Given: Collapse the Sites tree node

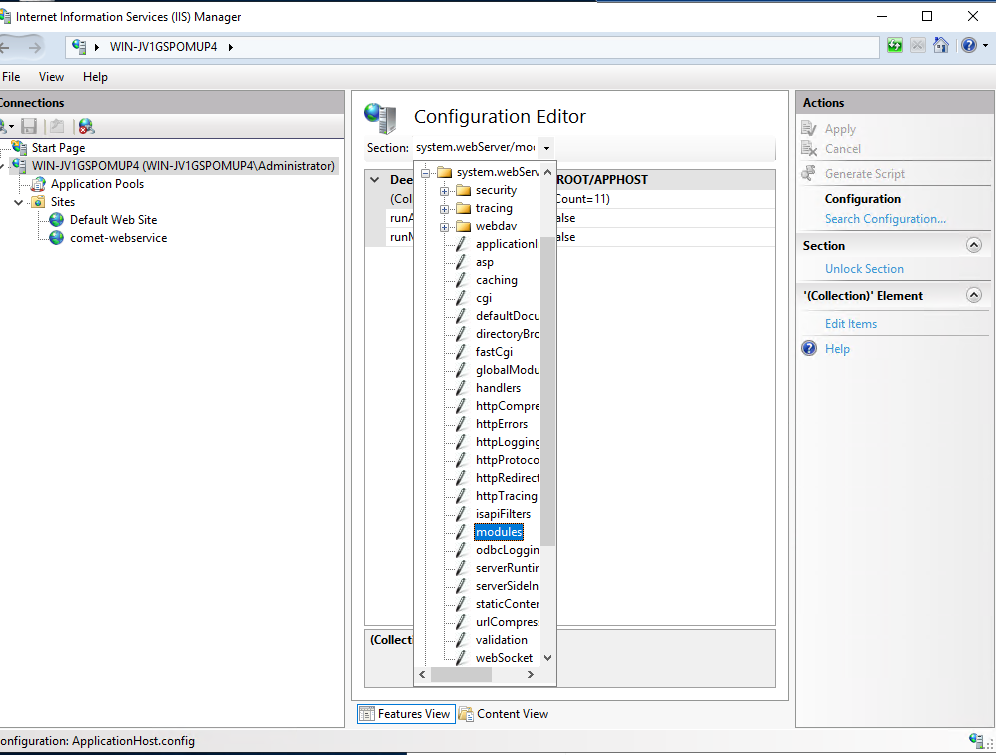Looking at the screenshot, I should click(19, 202).
